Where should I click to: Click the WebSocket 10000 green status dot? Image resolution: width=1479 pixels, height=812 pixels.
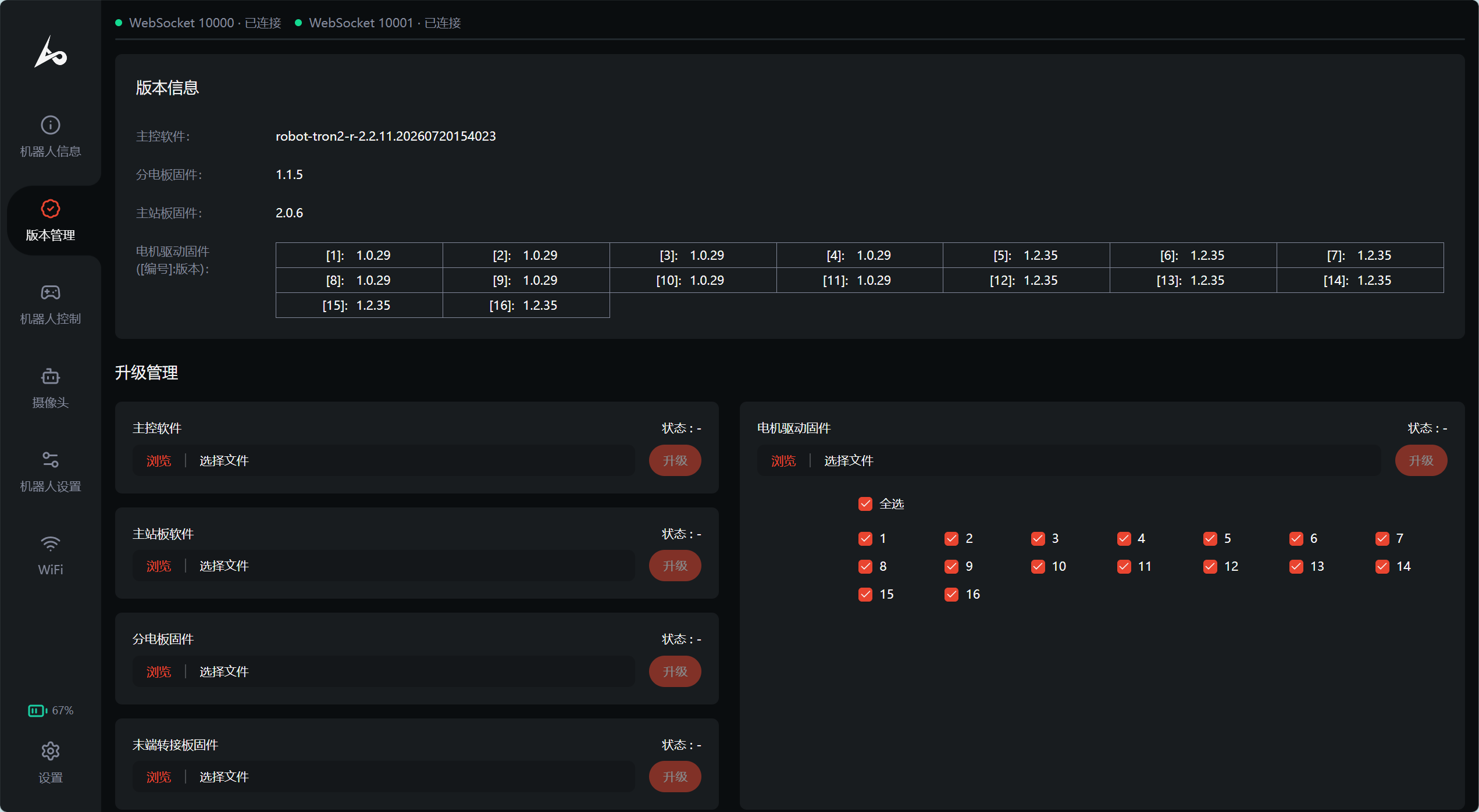(x=119, y=23)
